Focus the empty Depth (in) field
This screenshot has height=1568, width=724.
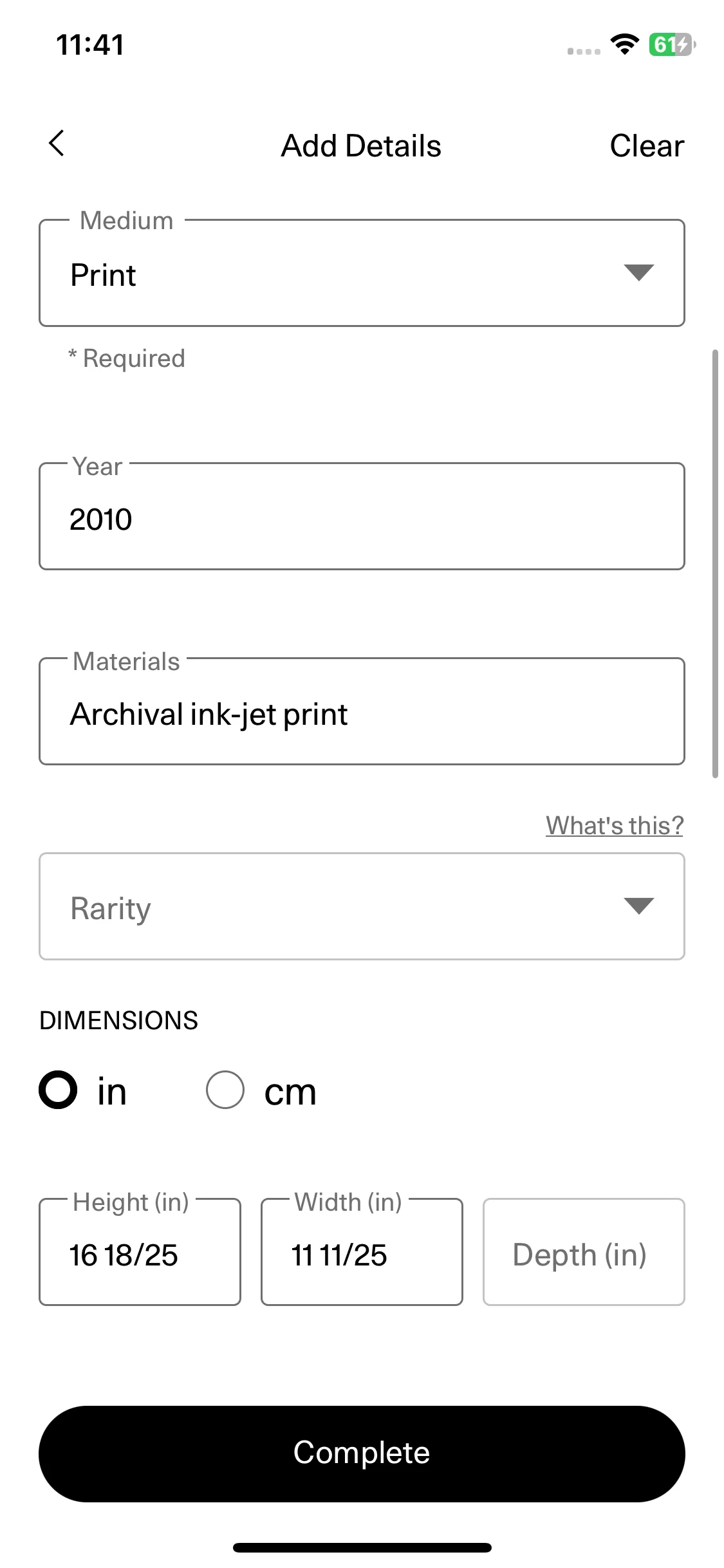point(584,1252)
